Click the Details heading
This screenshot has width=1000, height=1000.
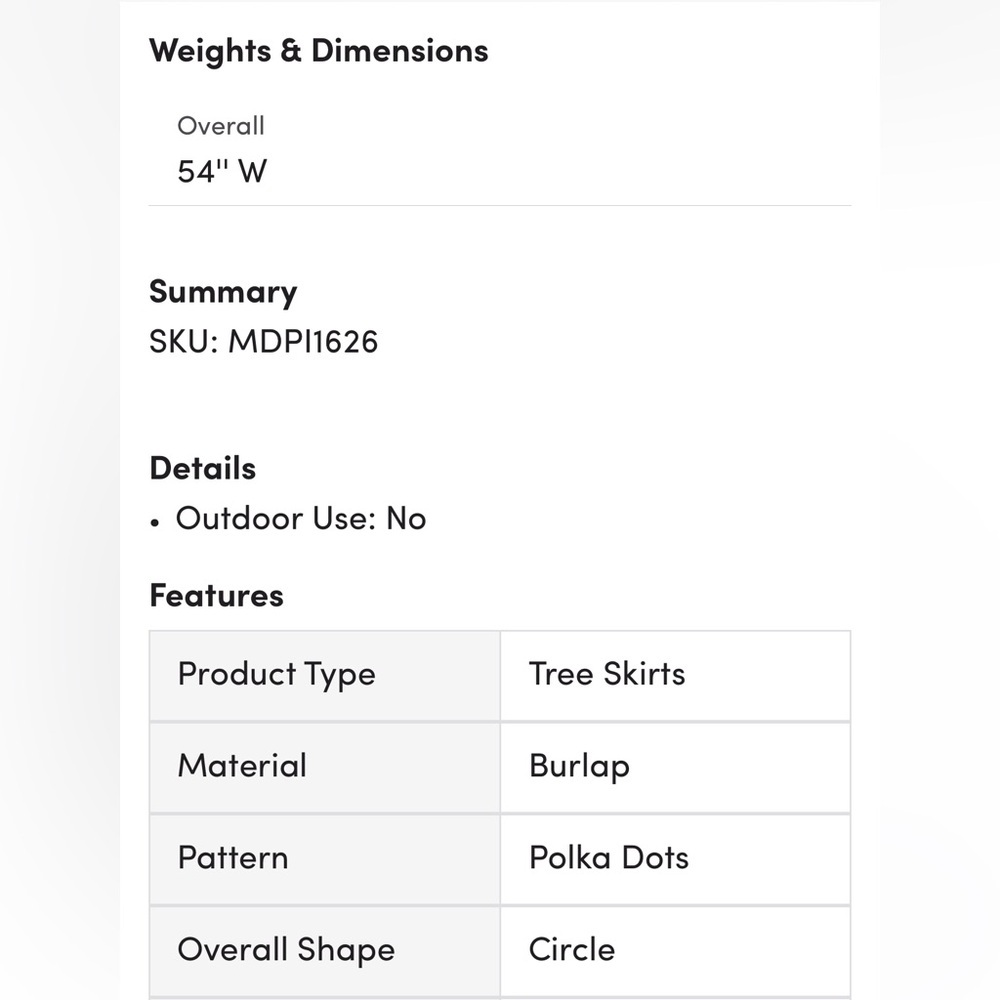203,468
